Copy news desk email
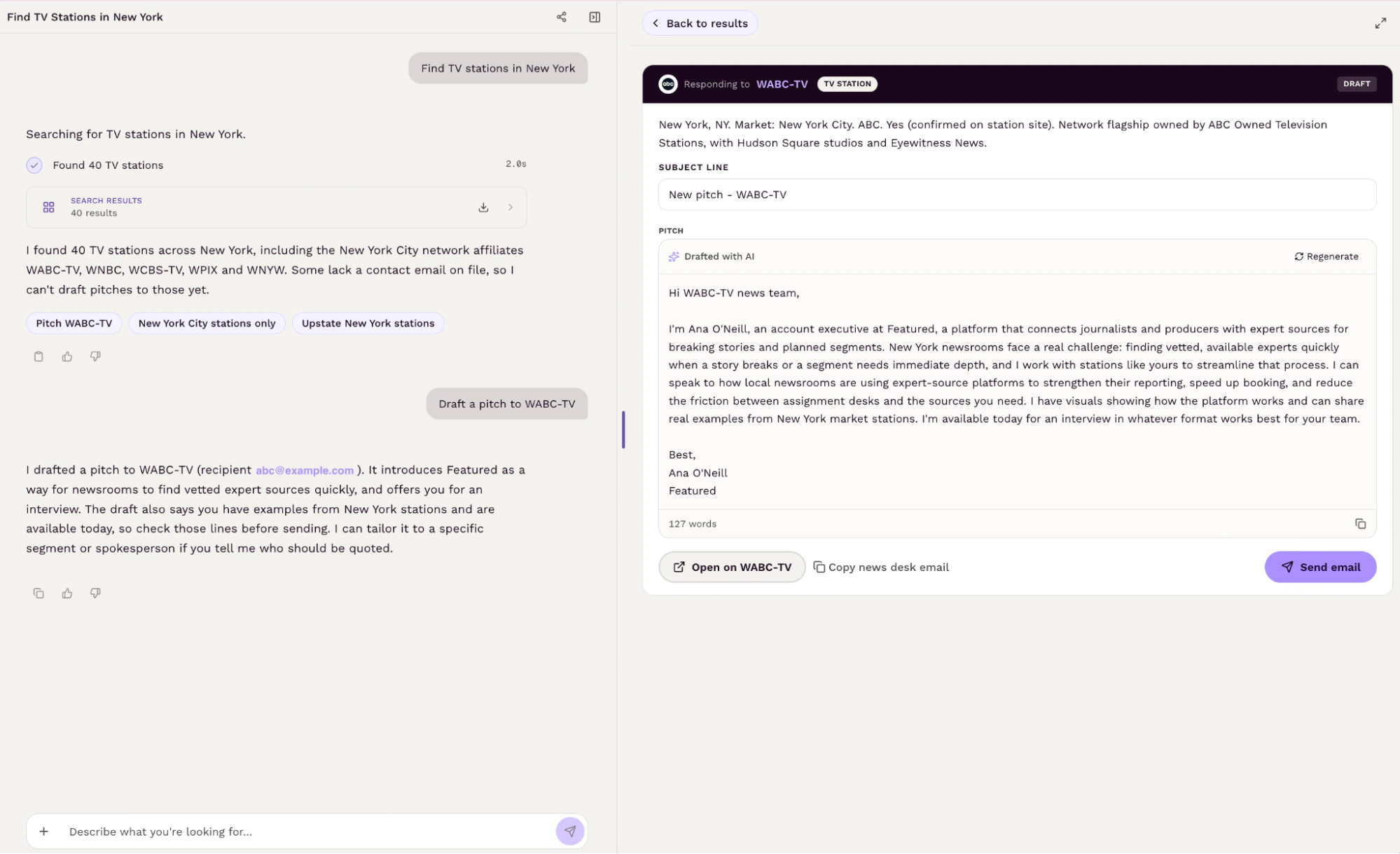The image size is (1400, 854). 881,567
